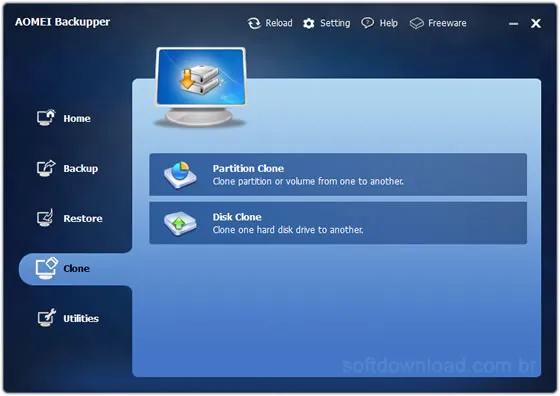Click the Reload circular arrows icon
This screenshot has width=560, height=396.
click(x=254, y=23)
